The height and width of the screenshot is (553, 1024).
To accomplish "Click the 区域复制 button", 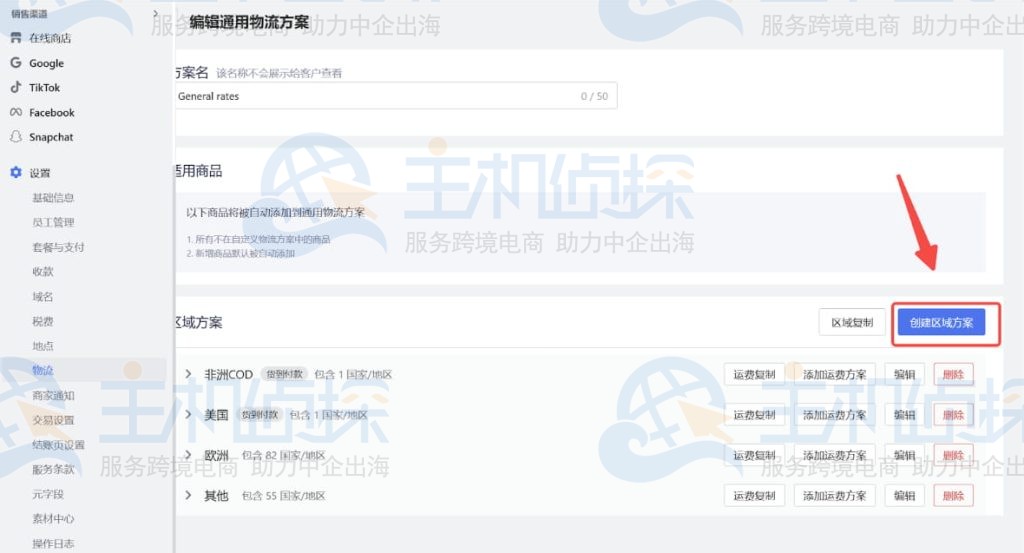I will click(x=852, y=322).
